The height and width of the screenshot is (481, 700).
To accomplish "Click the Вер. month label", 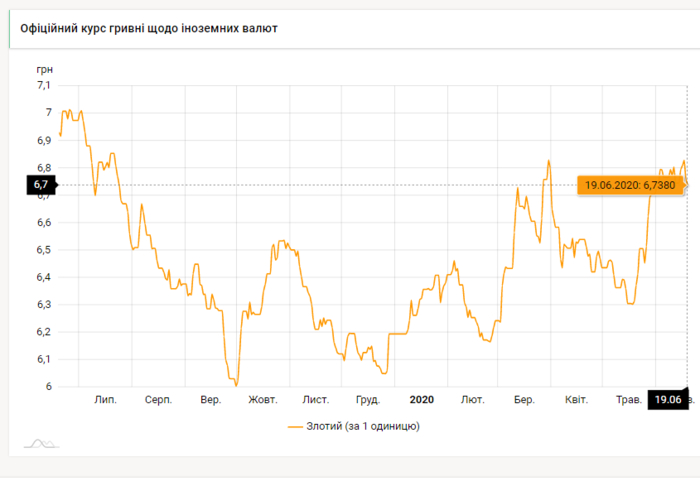I will (211, 400).
